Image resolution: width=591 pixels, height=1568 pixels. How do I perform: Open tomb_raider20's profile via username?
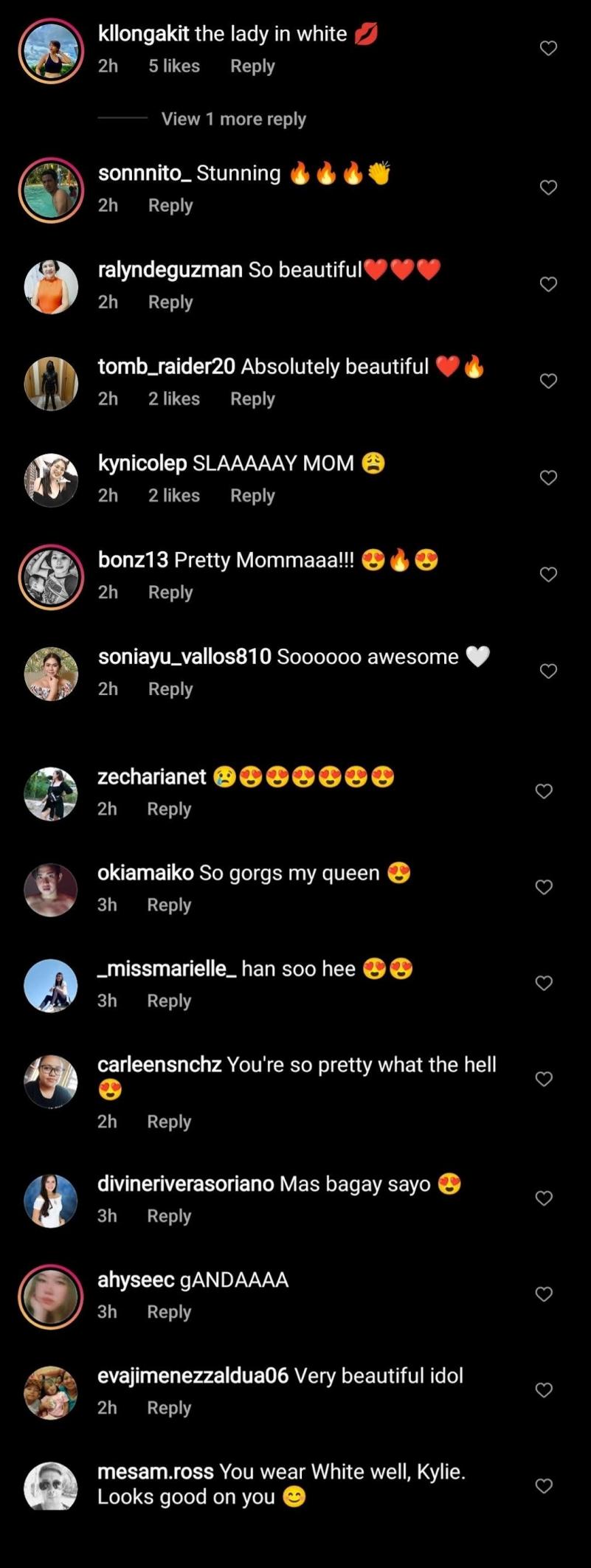[x=166, y=367]
